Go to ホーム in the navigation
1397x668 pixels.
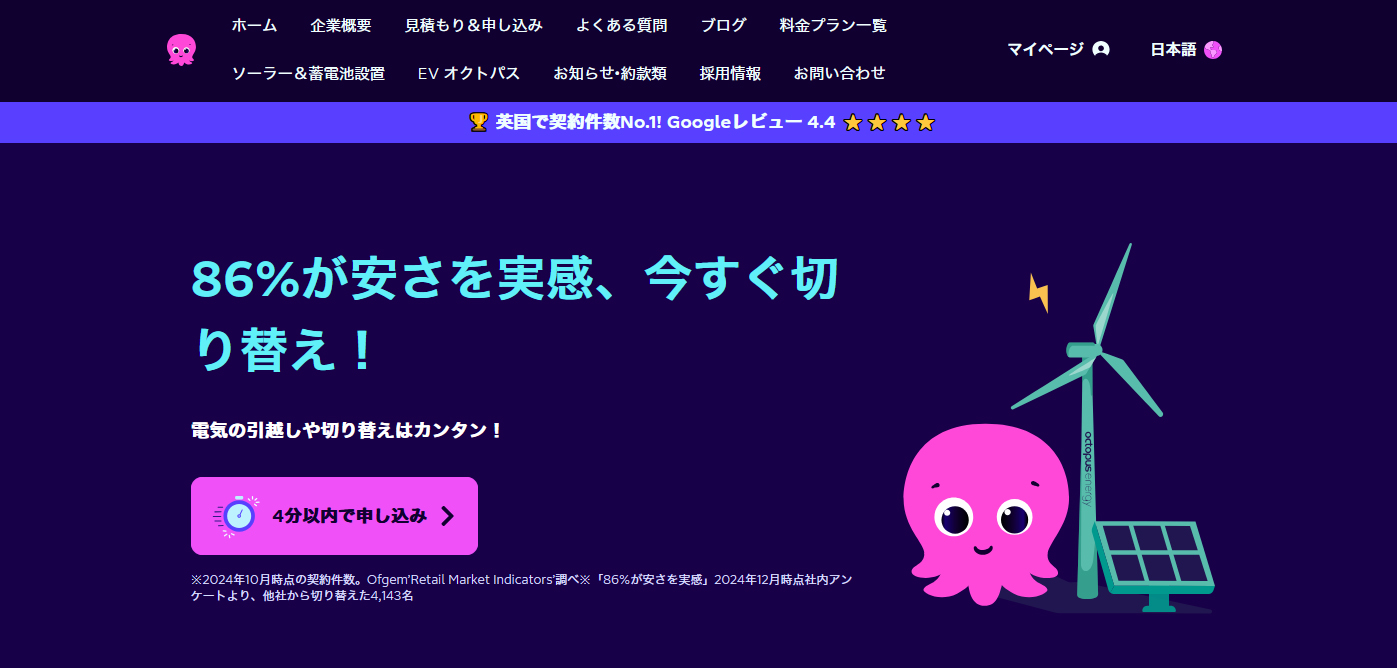click(x=254, y=25)
